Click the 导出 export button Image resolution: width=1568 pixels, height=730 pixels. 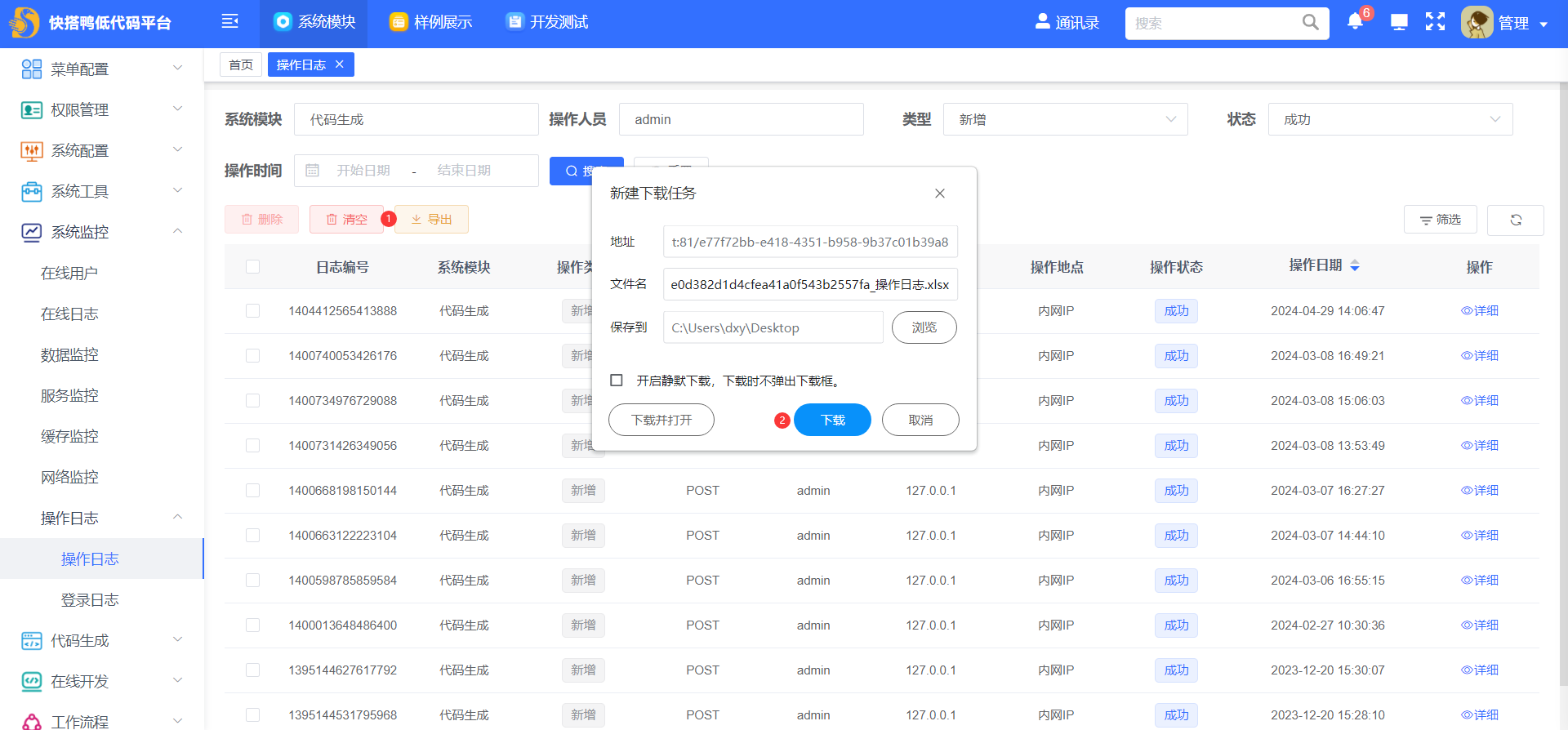(431, 220)
